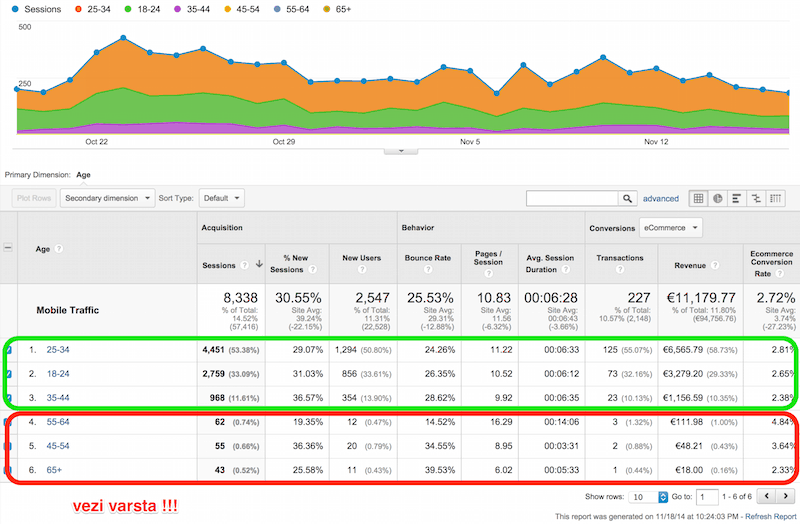Viewport: 800px width, 524px height.
Task: Click the Refresh Report link
Action: coord(770,516)
